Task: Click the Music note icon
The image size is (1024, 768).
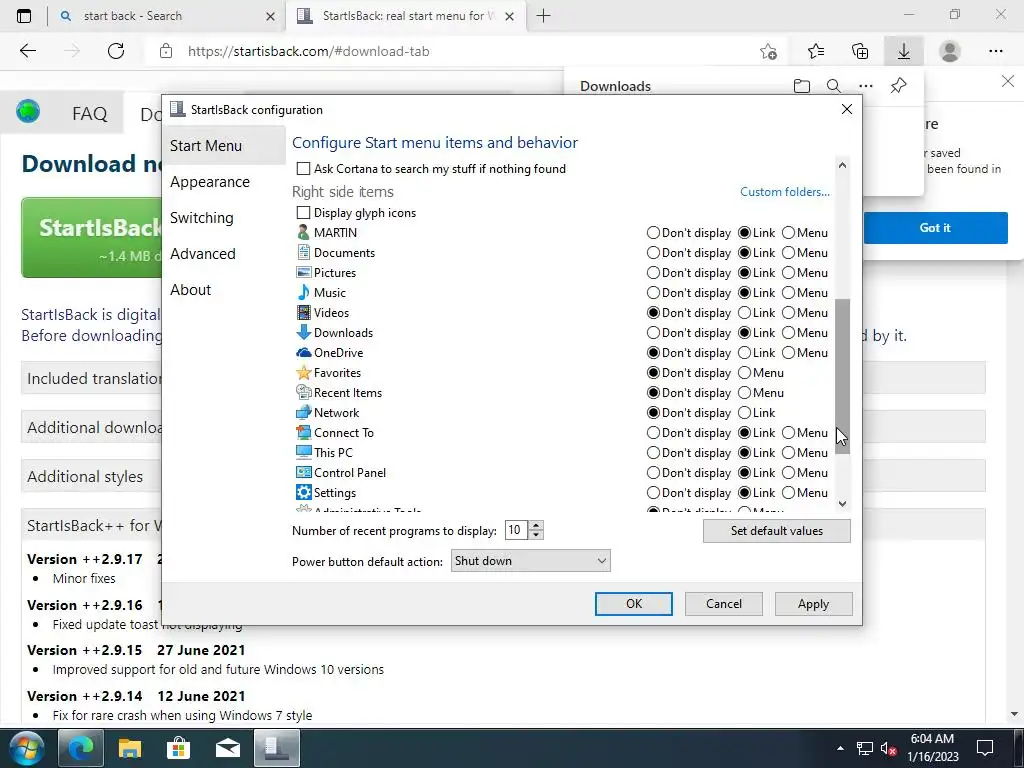Action: (303, 293)
